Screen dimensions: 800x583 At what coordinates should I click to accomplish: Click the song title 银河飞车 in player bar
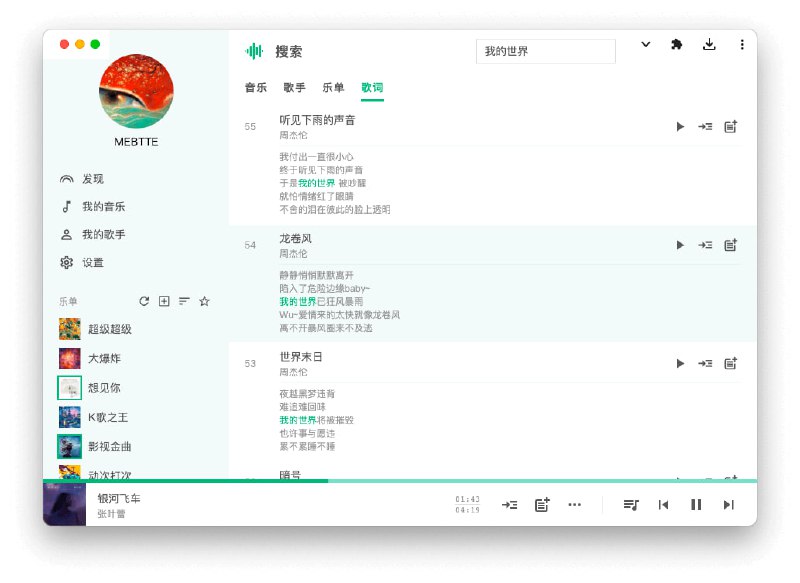point(119,498)
